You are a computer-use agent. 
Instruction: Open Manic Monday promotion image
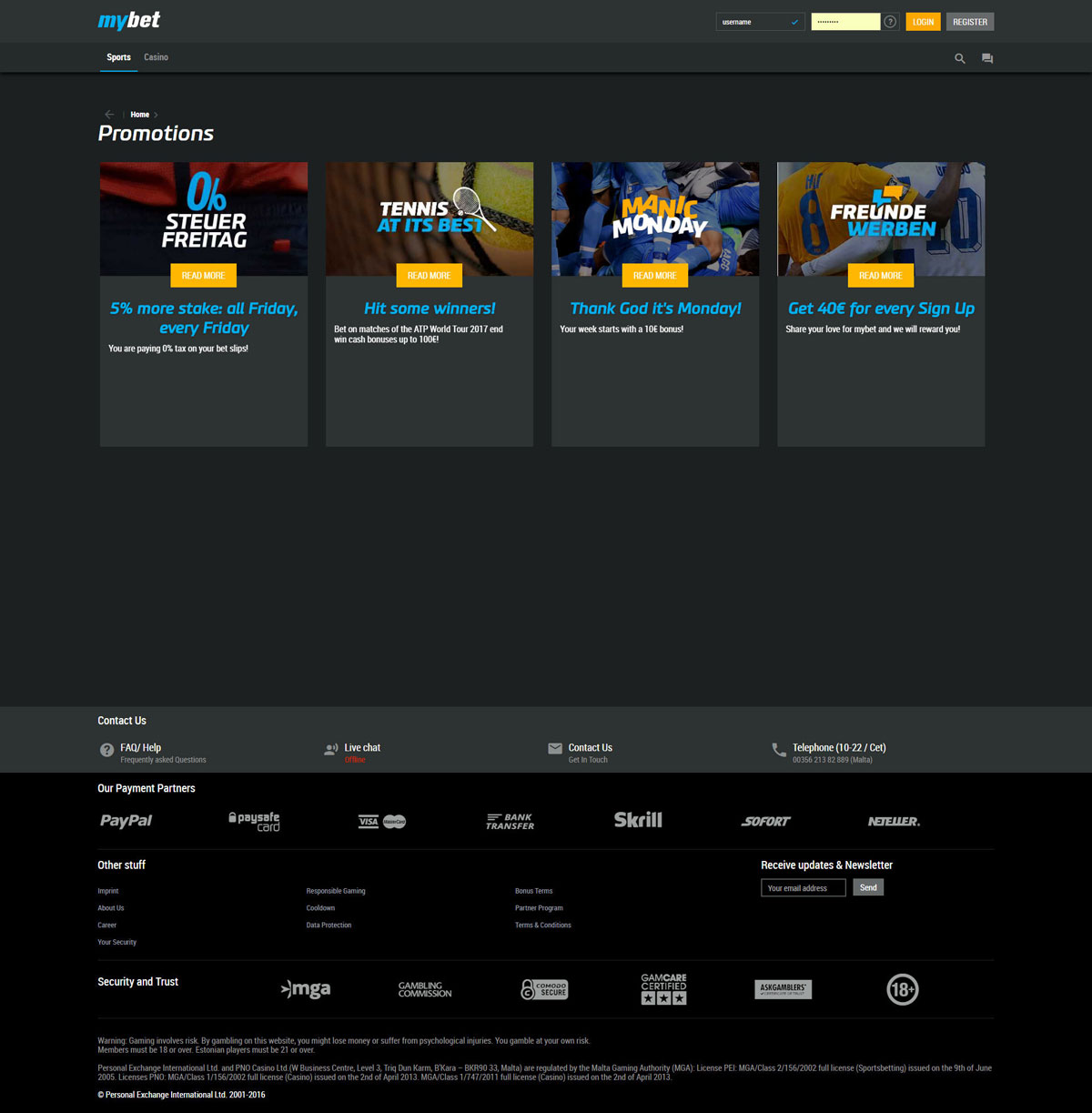pos(655,219)
